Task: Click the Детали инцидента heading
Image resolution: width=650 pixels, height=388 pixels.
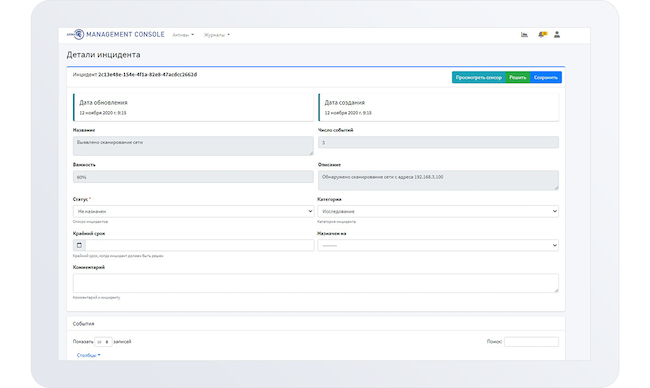Action: point(103,55)
